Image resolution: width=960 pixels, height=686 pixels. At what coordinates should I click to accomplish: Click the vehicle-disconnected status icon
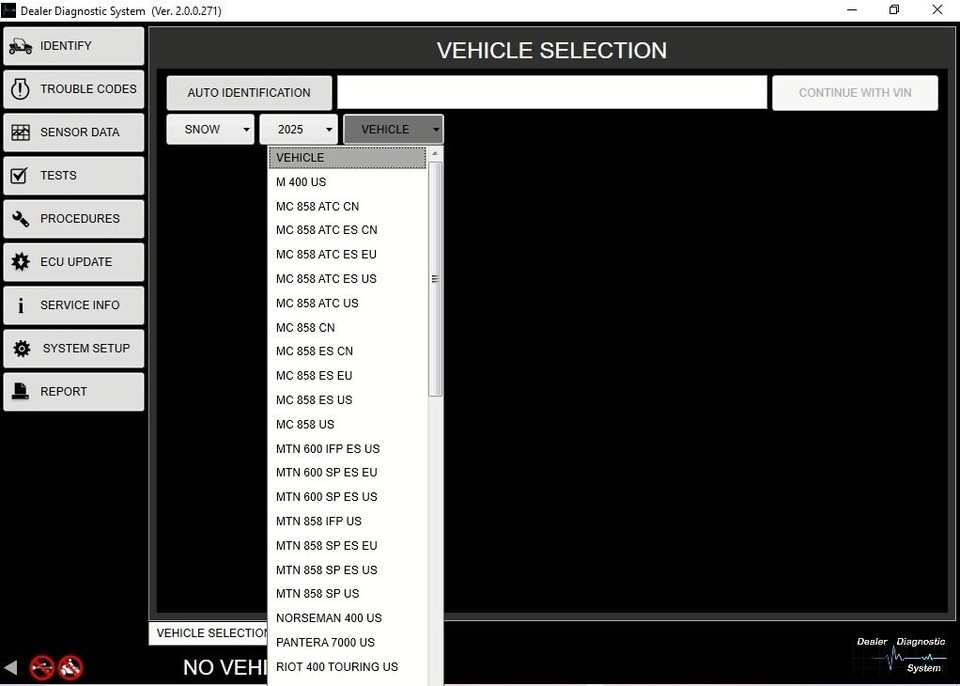pyautogui.click(x=70, y=668)
